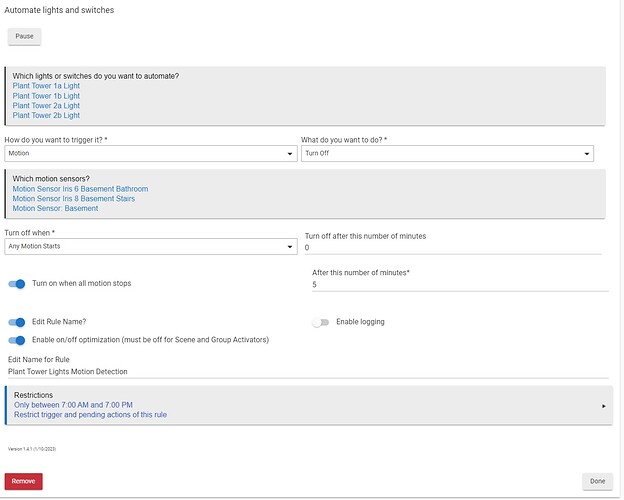Viewport: 624px width, 500px height.
Task: Toggle Turn on when all motion stops
Action: tap(17, 284)
